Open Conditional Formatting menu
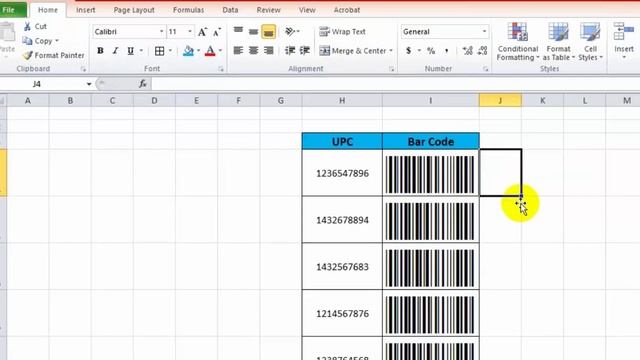640x360 pixels. (x=518, y=42)
